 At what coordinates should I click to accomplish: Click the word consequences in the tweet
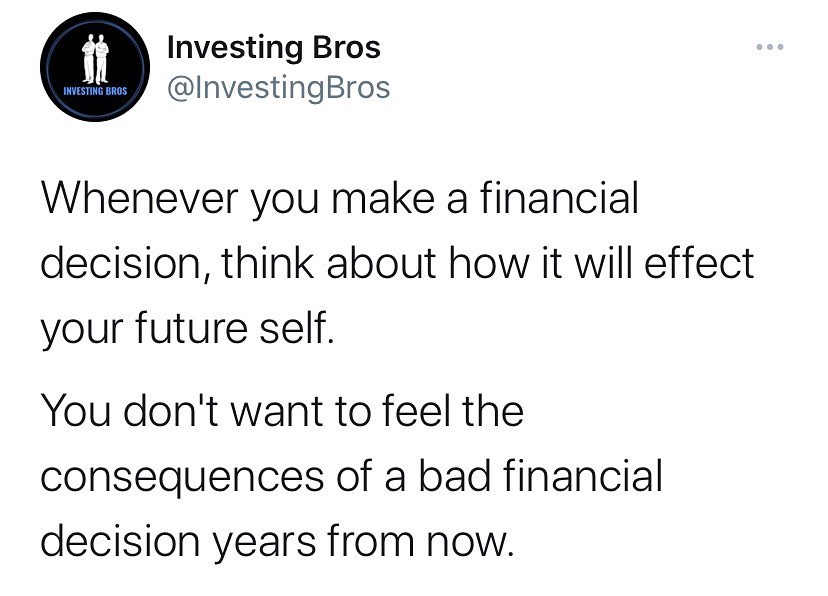(x=182, y=476)
